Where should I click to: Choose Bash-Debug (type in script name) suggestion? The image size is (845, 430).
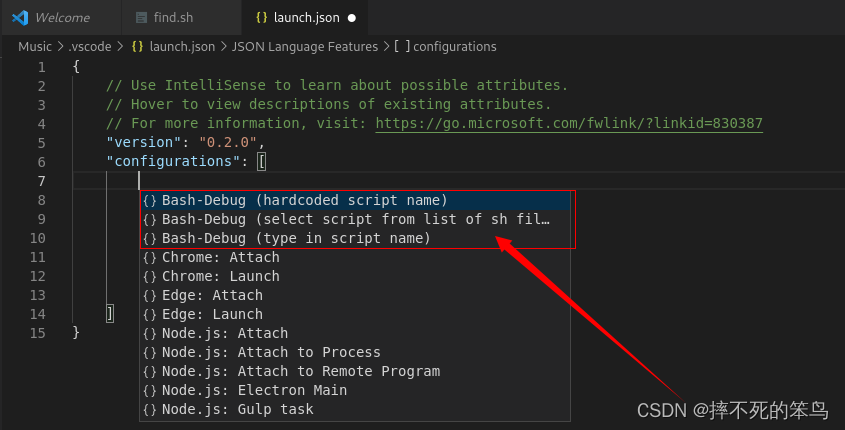coord(356,238)
